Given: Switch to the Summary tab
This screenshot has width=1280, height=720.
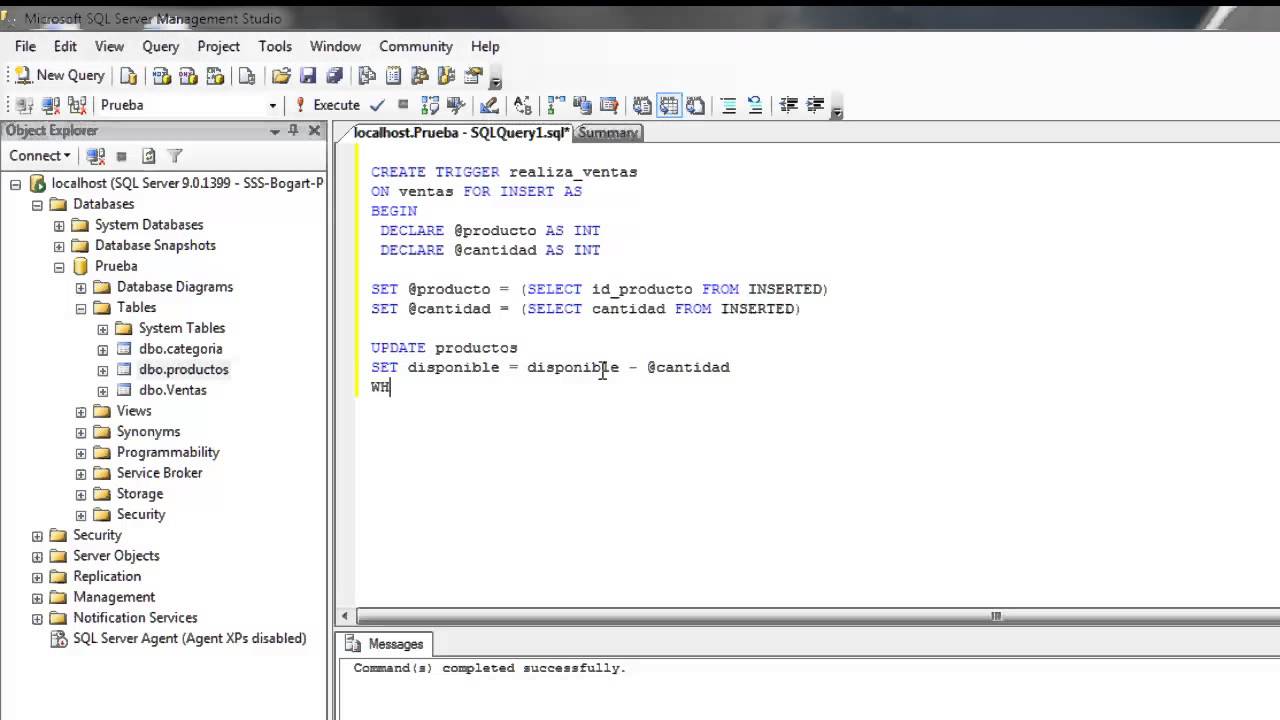Looking at the screenshot, I should point(608,132).
